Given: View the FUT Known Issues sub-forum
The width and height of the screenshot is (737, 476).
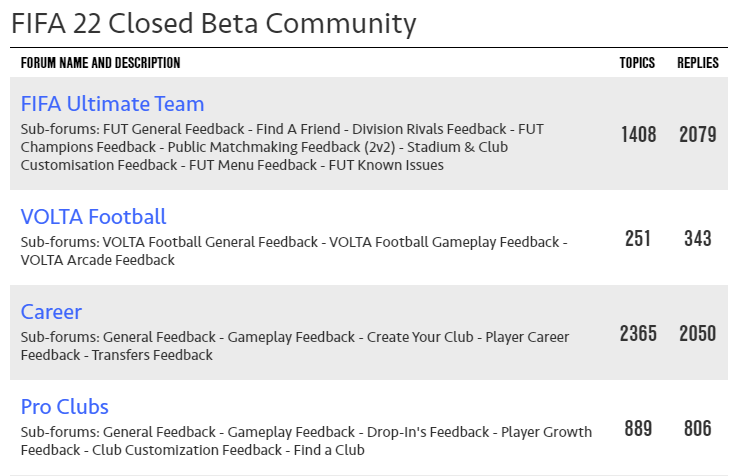Looking at the screenshot, I should click(387, 165).
